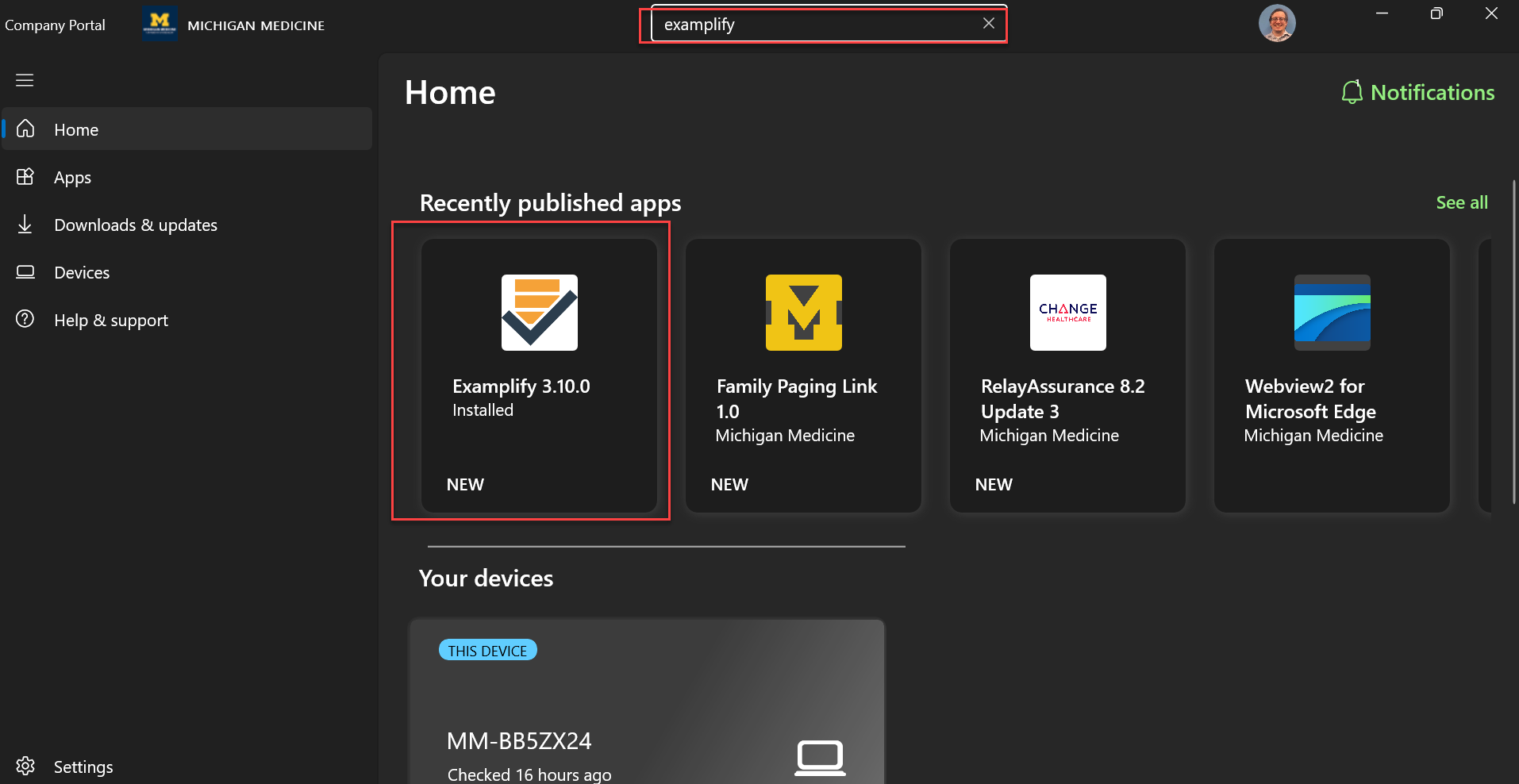Select the Home house icon in sidebar

click(x=26, y=129)
